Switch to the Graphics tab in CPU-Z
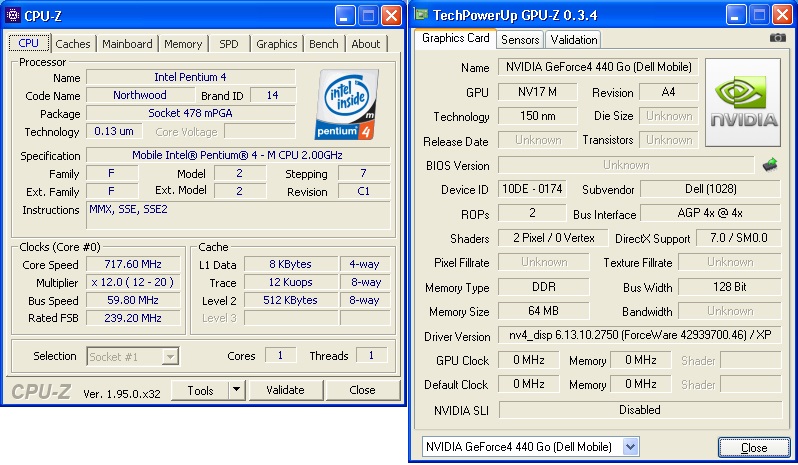This screenshot has width=798, height=465. 276,44
